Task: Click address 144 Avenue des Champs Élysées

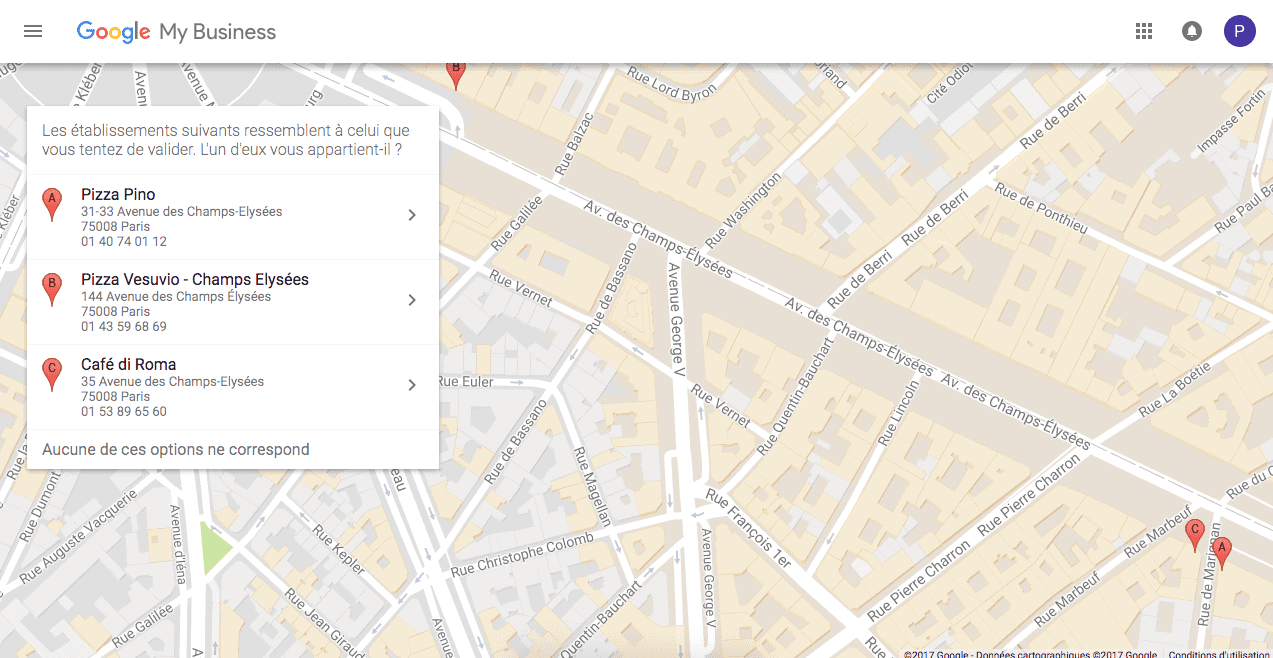Action: pos(176,297)
